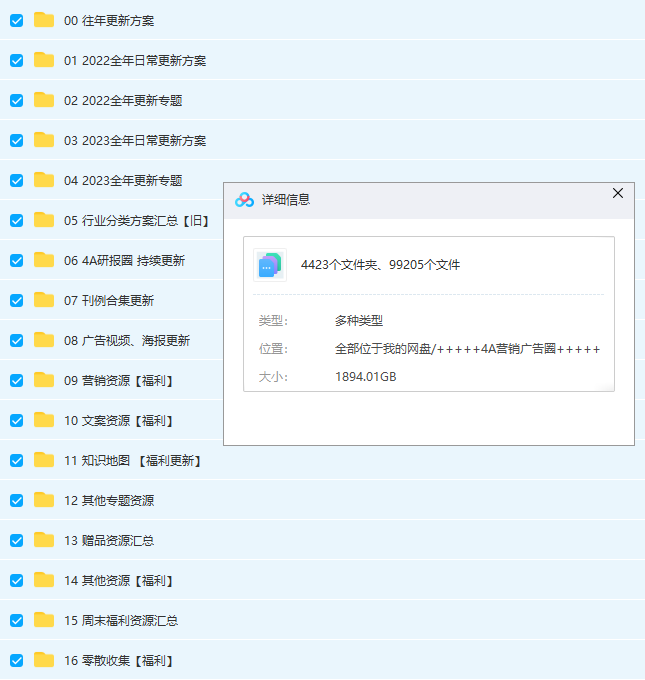The height and width of the screenshot is (680, 645).
Task: Open folder name 16 零散收集【福利】
Action: coord(120,661)
